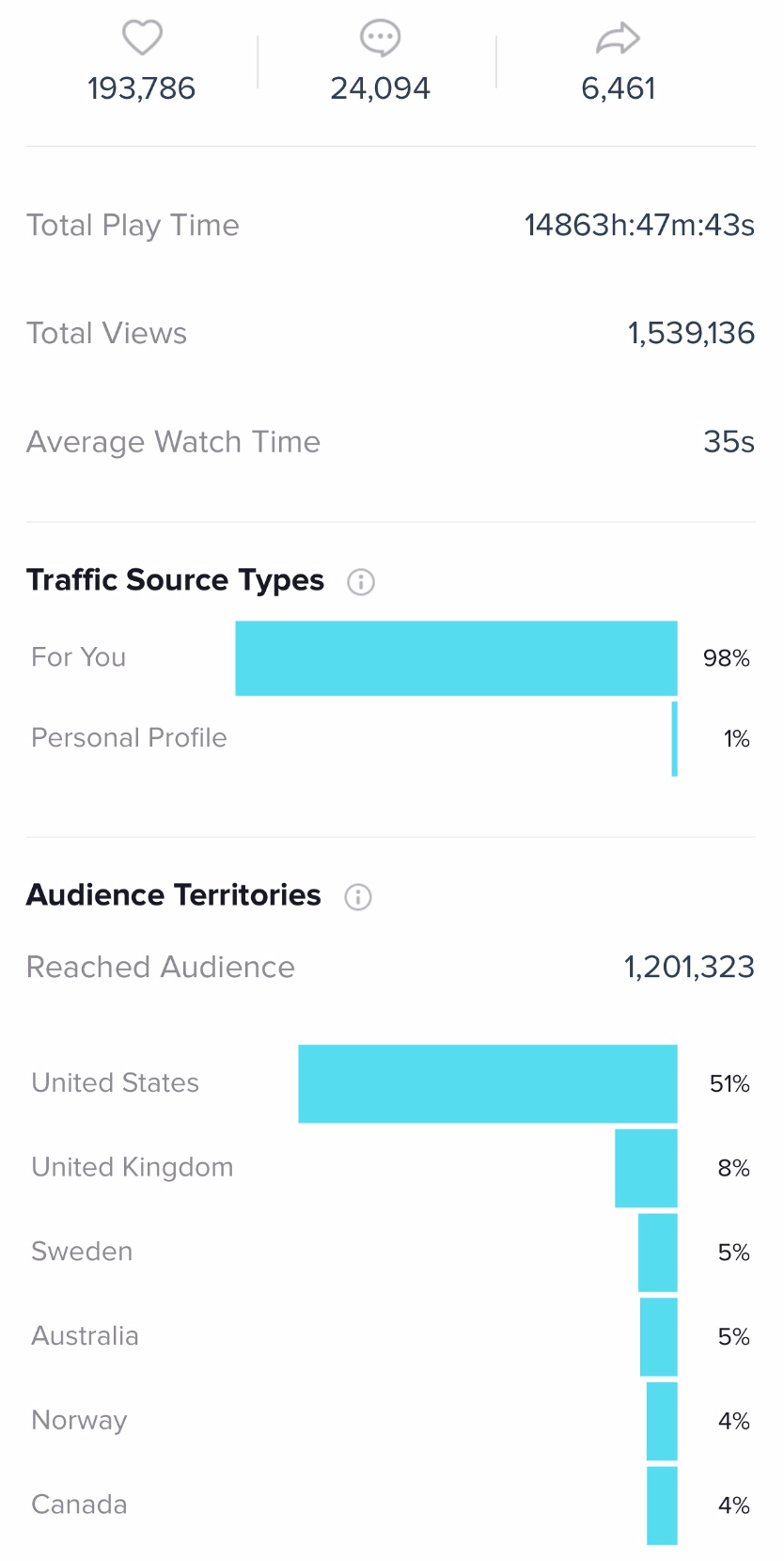Click the heart likes icon
Viewport: 784px width, 1561px height.
tap(143, 38)
